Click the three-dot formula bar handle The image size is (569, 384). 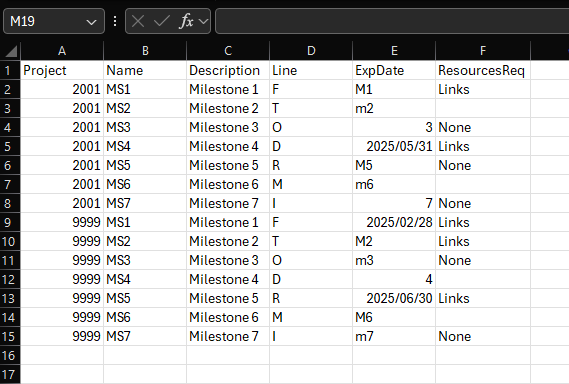point(115,21)
